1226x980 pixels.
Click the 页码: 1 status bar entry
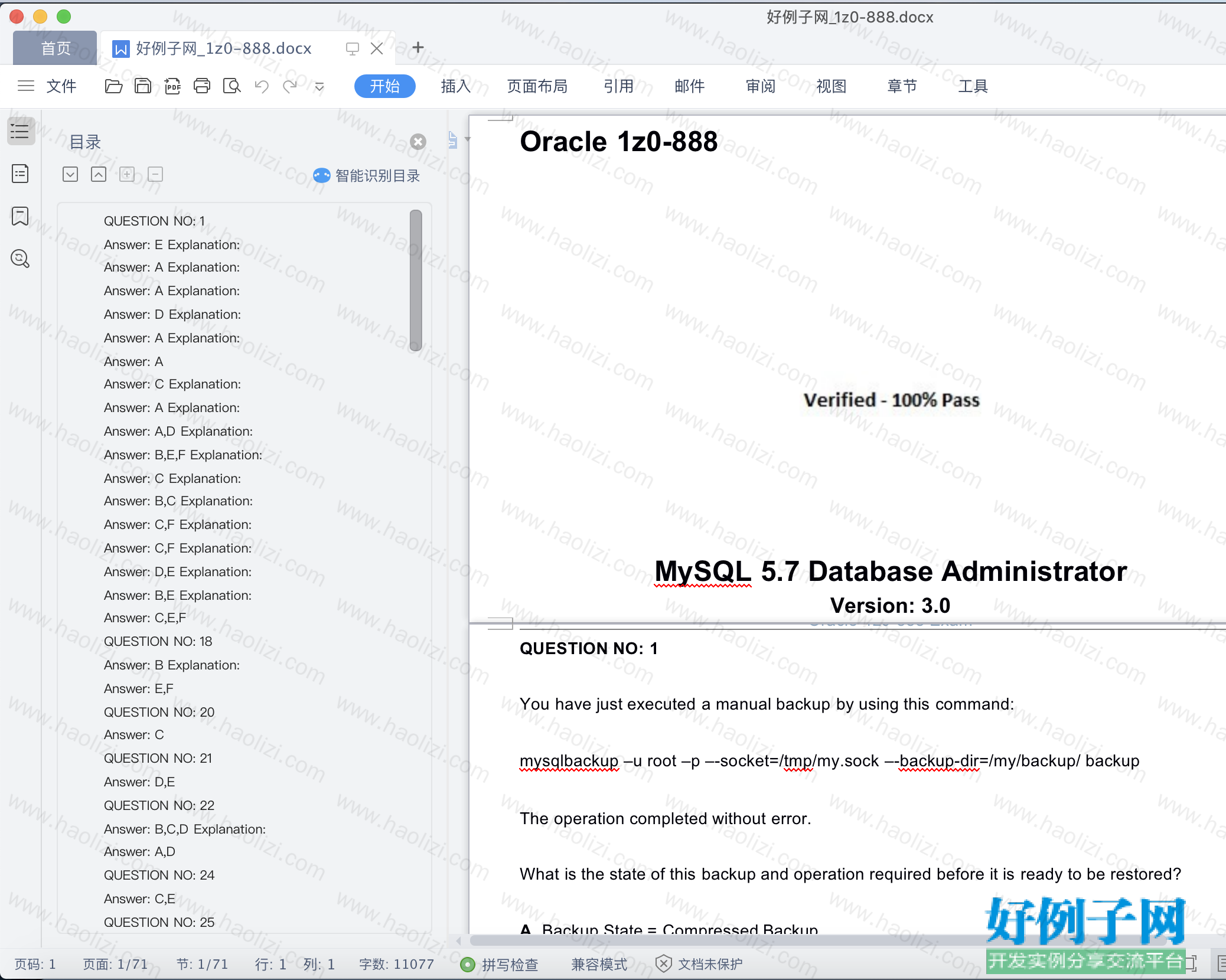coord(35,964)
